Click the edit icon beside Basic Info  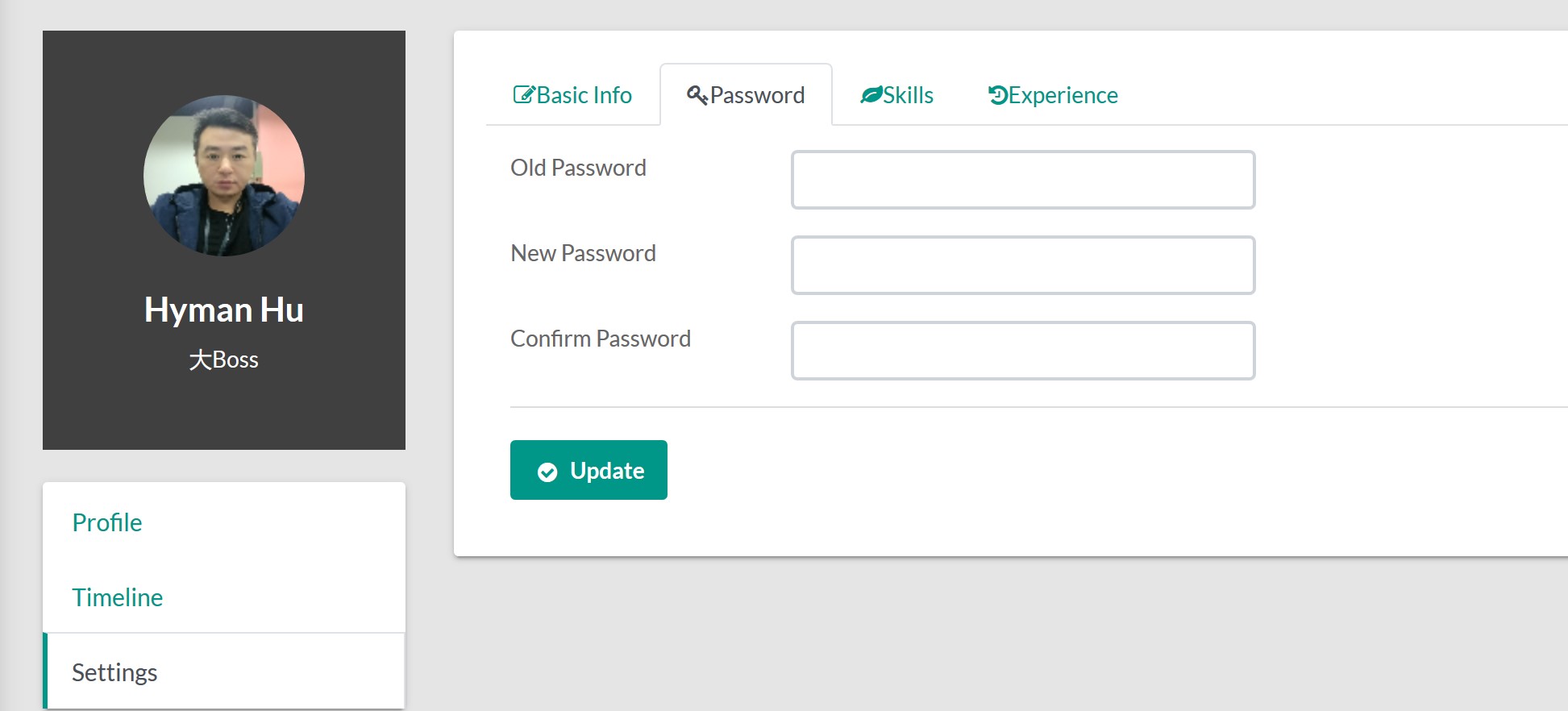click(x=524, y=95)
